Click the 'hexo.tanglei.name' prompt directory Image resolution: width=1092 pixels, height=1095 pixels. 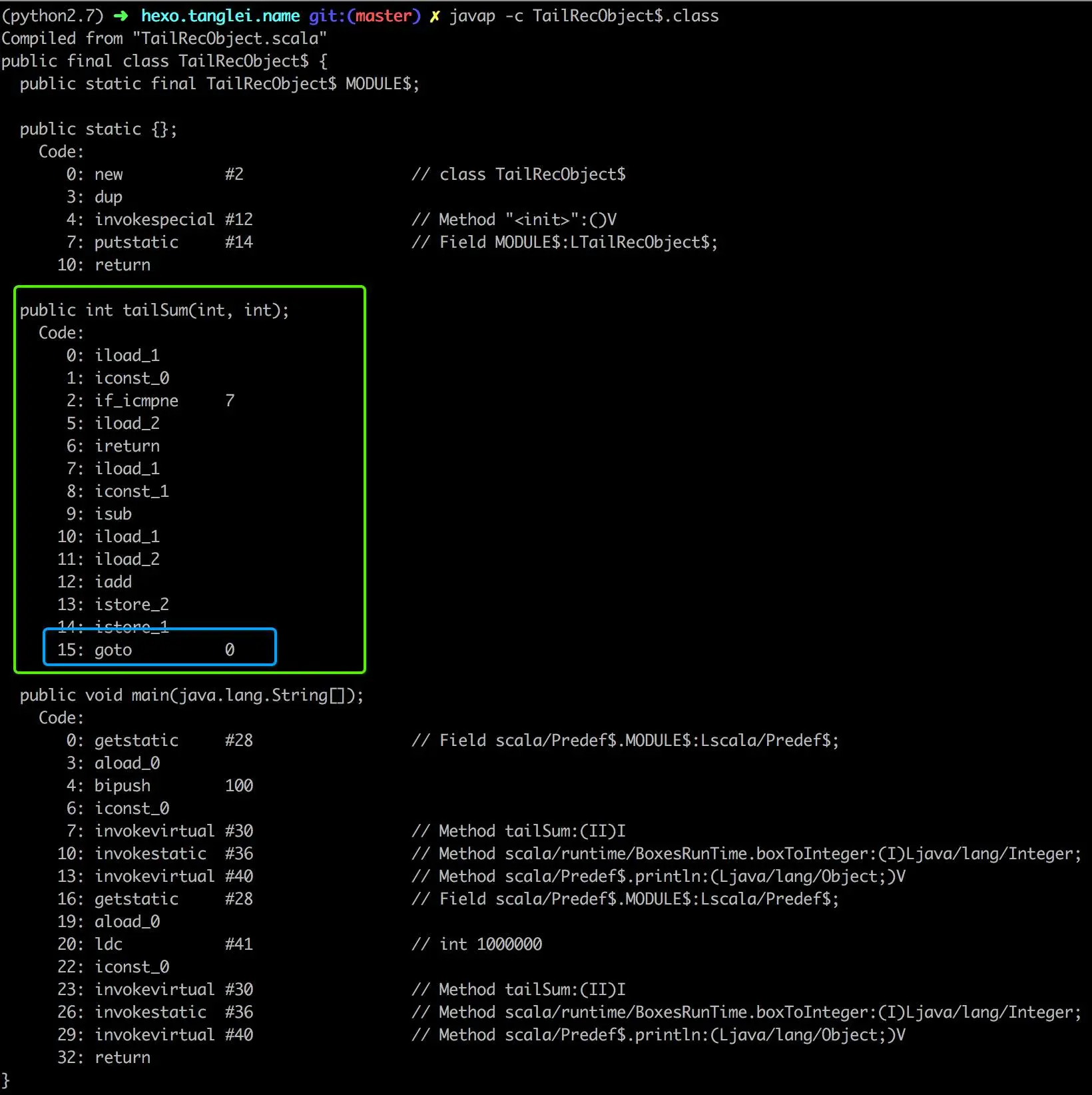coord(220,15)
